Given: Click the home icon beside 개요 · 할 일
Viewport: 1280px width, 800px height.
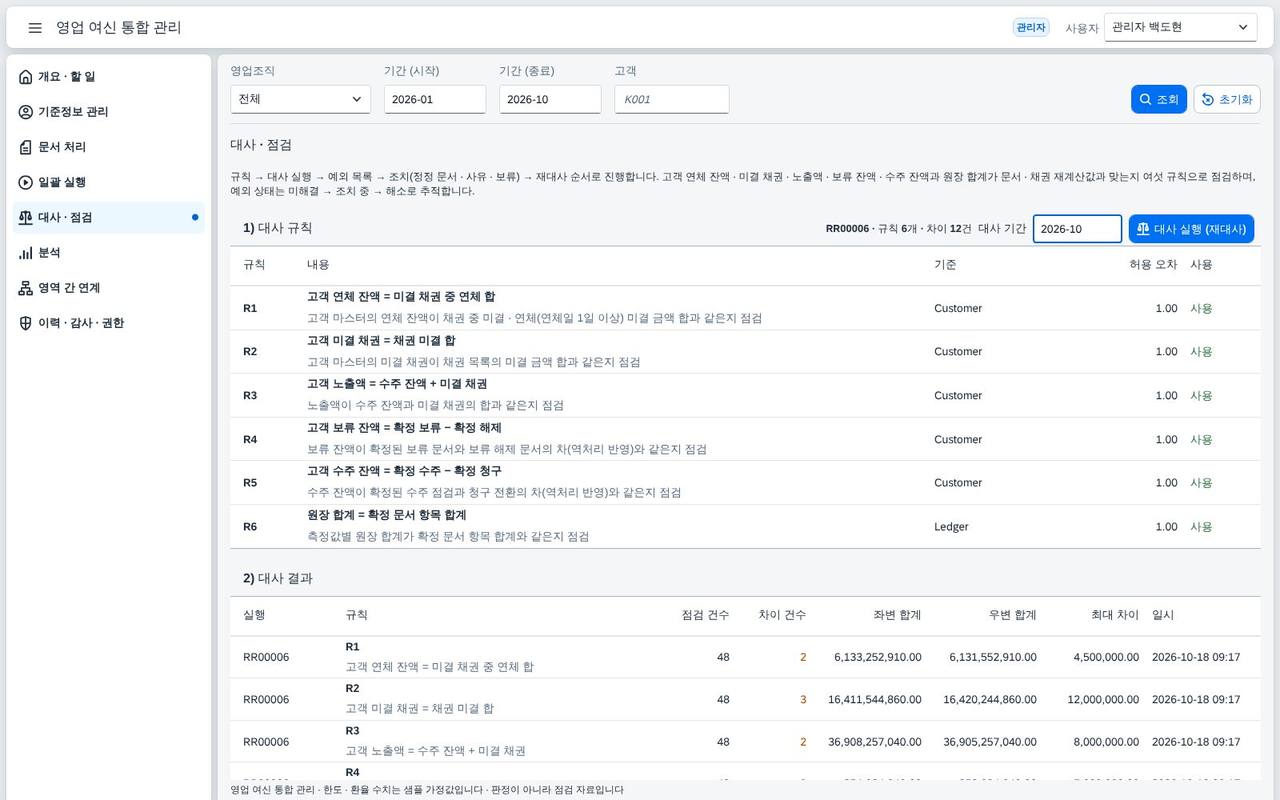Looking at the screenshot, I should pos(26,77).
